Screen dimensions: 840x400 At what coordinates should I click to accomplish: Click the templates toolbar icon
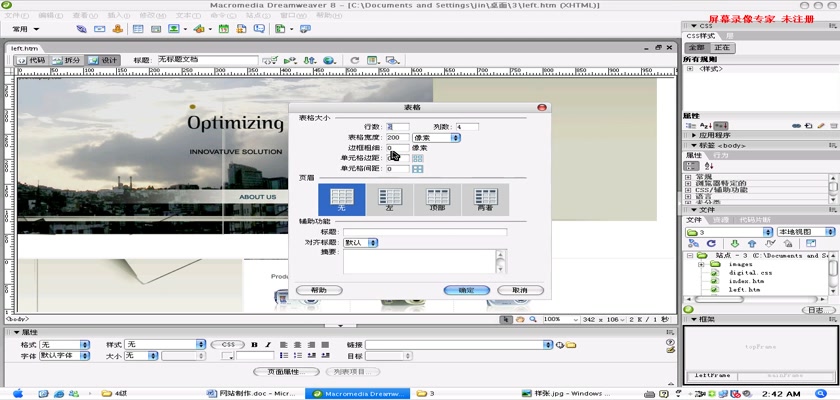pos(280,29)
